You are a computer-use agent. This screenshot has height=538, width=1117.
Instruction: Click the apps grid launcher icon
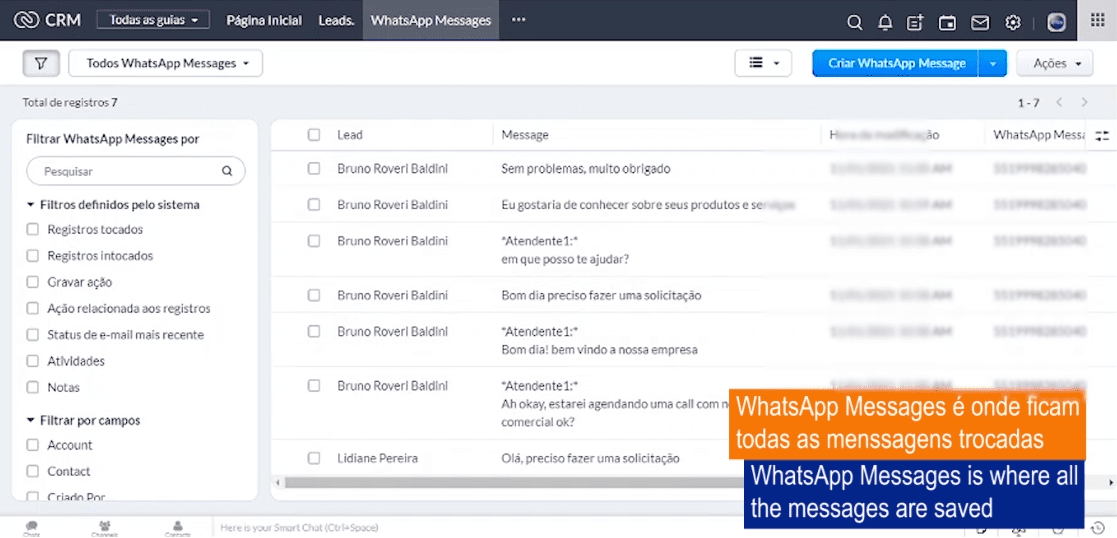click(x=1097, y=20)
